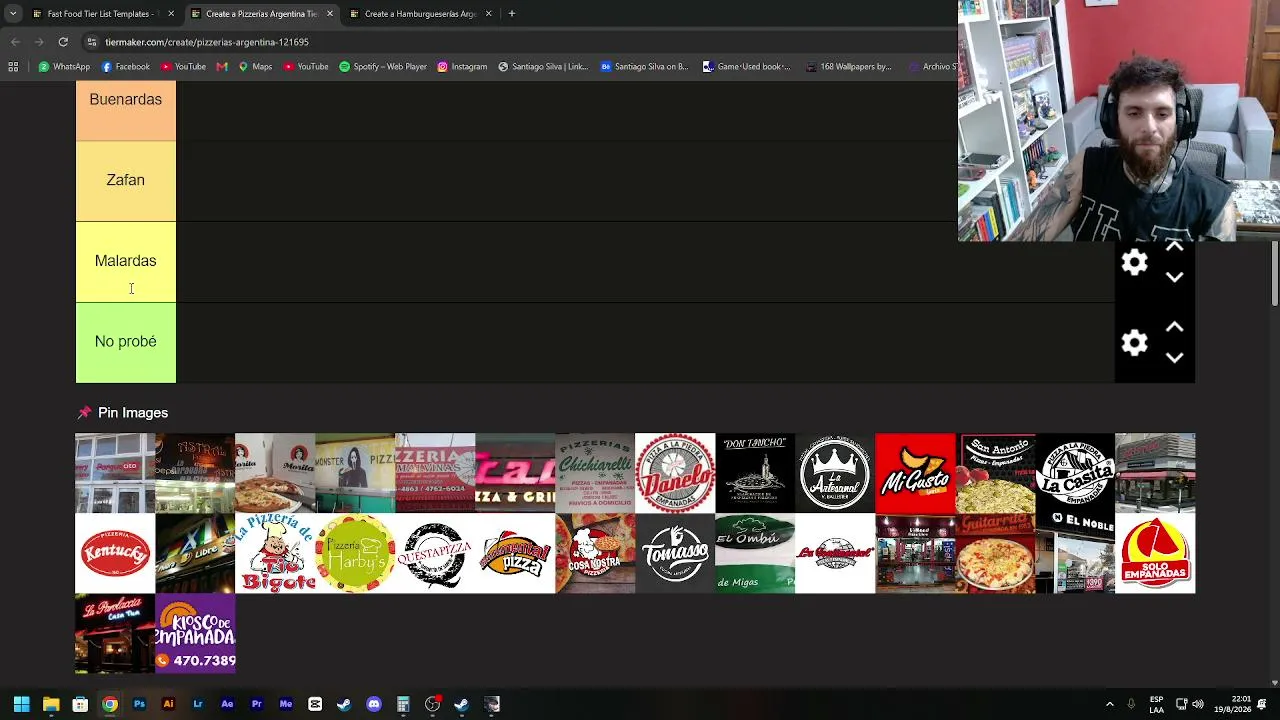Screen dimensions: 1280x720
Task: Close the Create a Hamburgueserías tab
Action: (x=488, y=14)
